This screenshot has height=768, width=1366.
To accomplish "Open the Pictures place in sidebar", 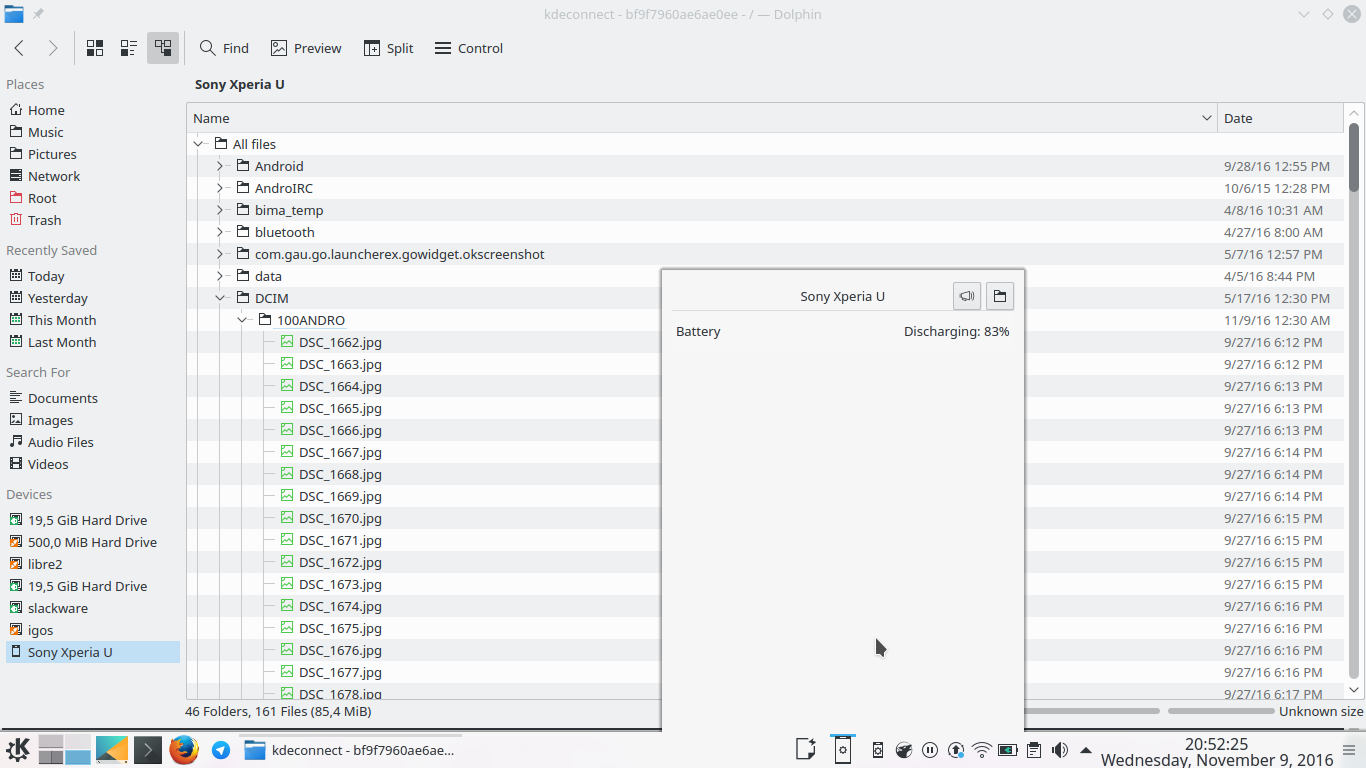I will (51, 153).
